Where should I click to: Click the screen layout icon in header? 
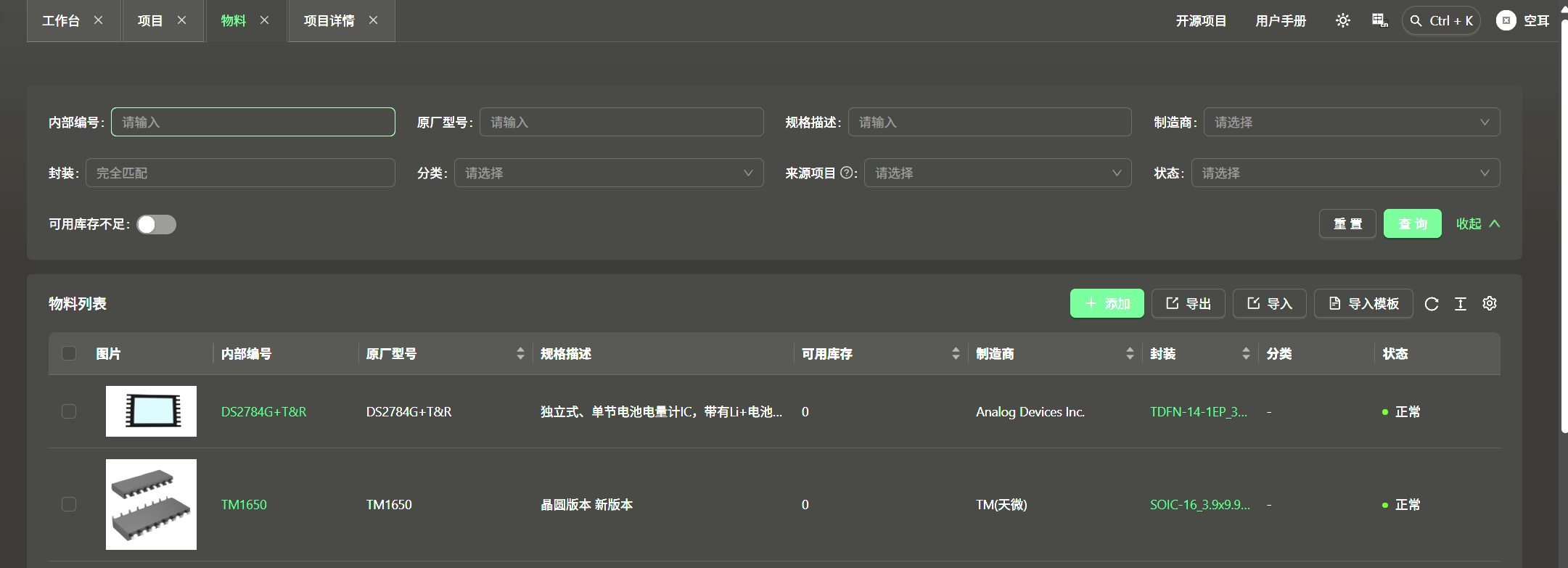(1379, 21)
